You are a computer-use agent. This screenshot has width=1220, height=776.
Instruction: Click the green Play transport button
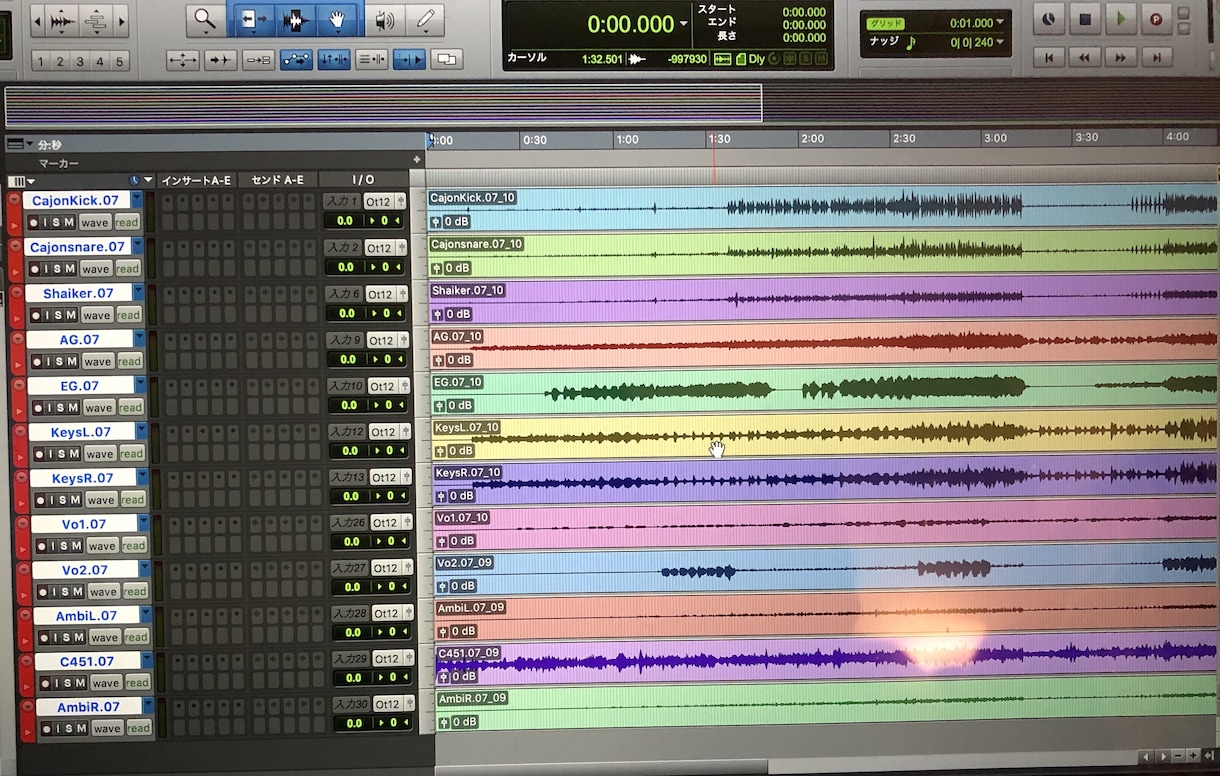pos(1121,18)
